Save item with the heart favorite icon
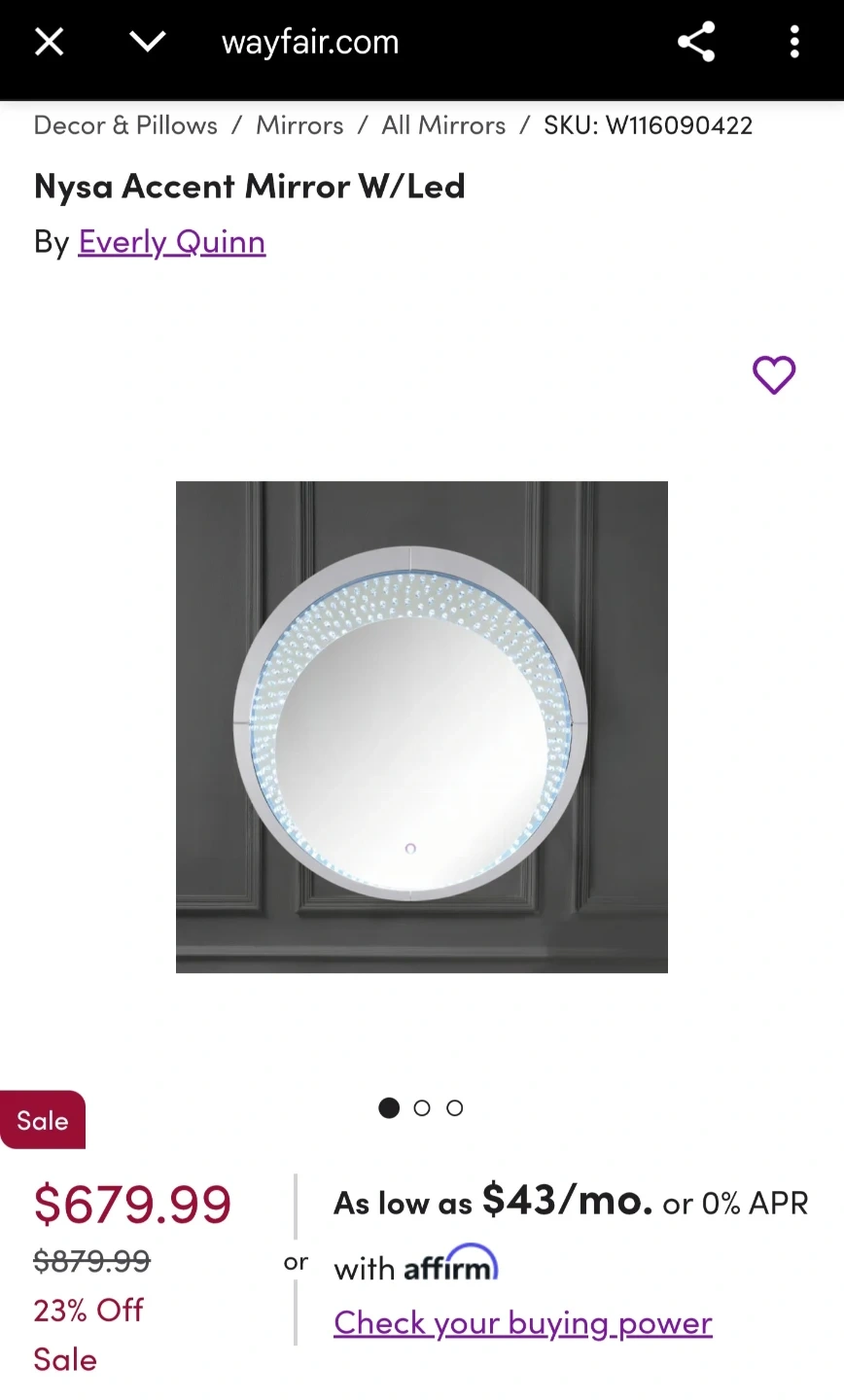The width and height of the screenshot is (844, 1400). (774, 374)
